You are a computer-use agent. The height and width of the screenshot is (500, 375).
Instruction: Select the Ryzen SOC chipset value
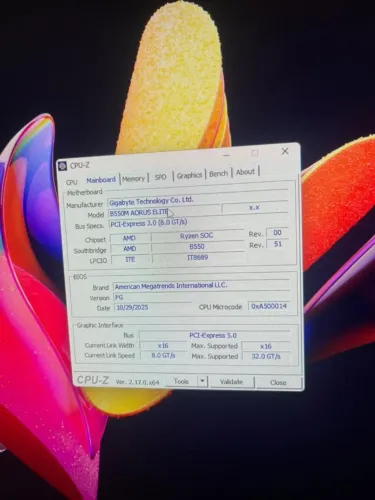197,236
